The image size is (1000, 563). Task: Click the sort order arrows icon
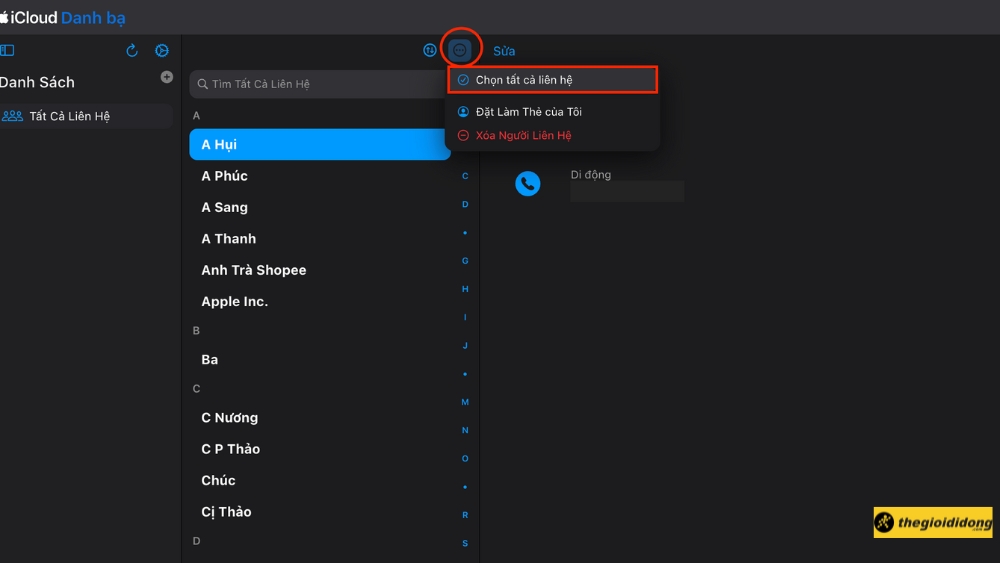point(430,50)
